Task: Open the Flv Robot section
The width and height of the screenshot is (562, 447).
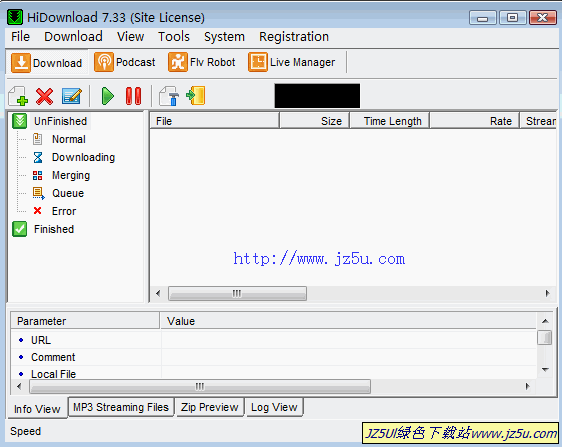Action: click(x=202, y=62)
